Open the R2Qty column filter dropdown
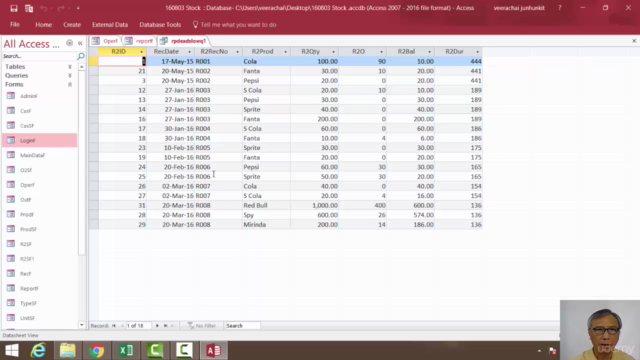 (333, 52)
